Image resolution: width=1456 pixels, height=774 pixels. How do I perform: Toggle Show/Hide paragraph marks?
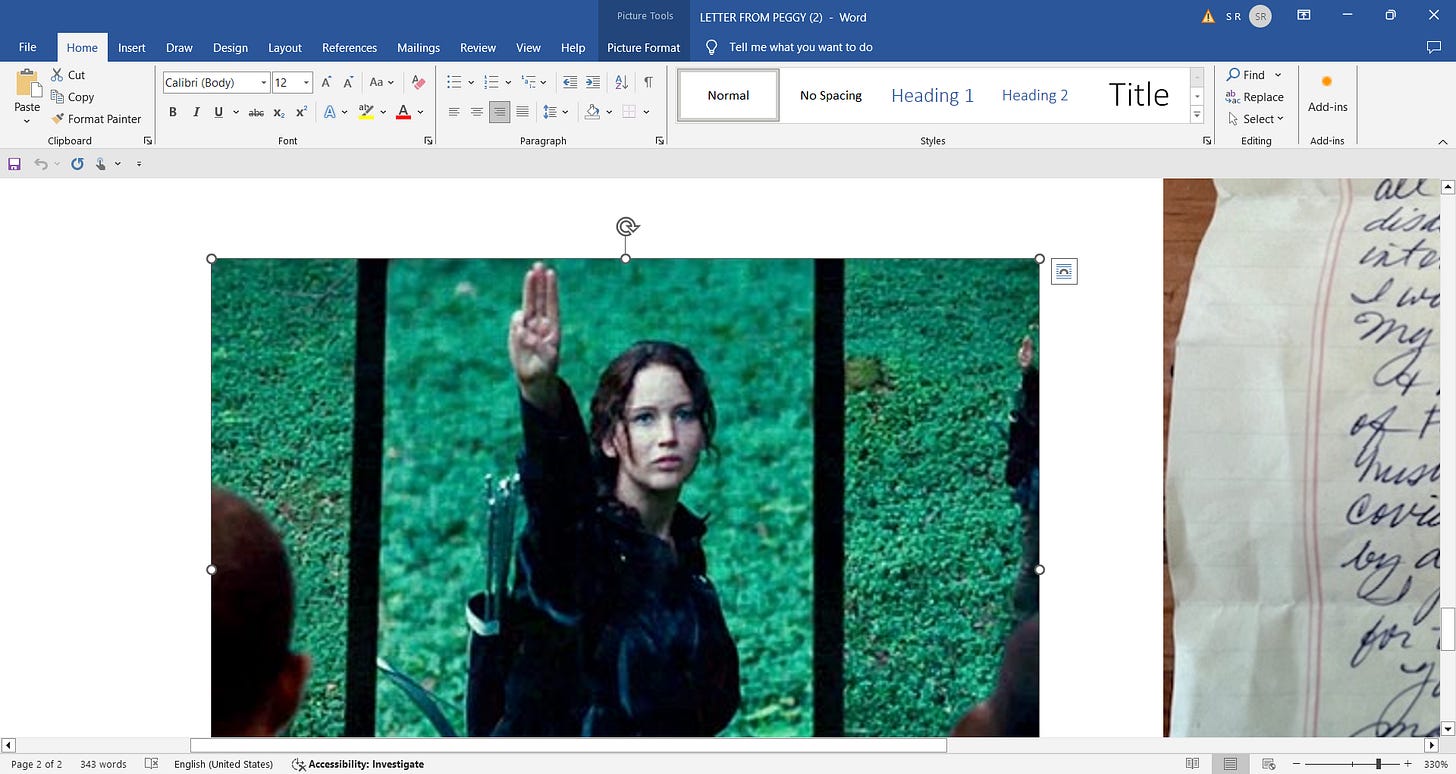pos(648,83)
